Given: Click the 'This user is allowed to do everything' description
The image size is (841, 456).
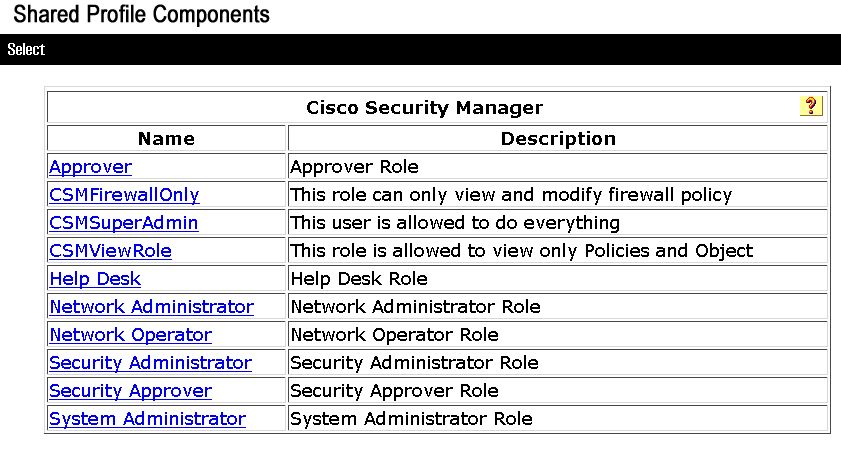Looking at the screenshot, I should (455, 223).
